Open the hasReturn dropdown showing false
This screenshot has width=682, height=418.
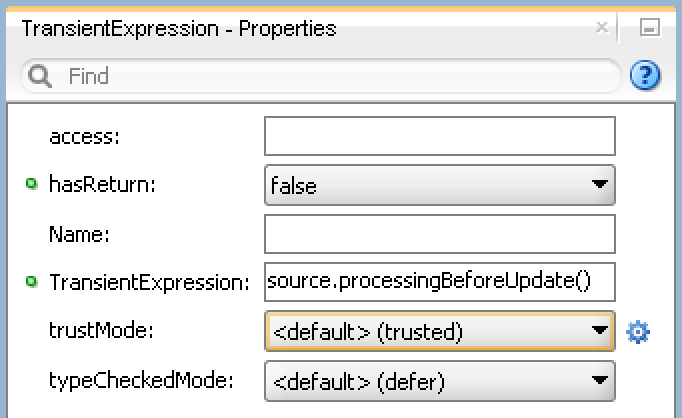(x=440, y=185)
